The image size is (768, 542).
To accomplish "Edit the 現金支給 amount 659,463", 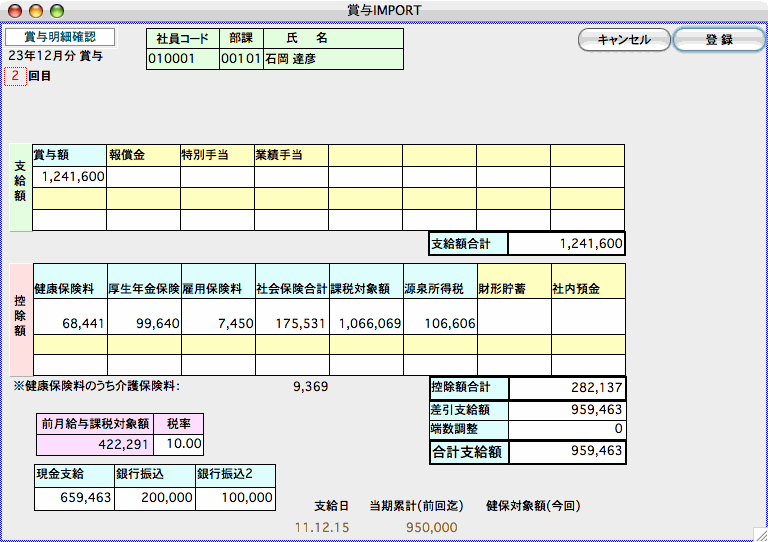I will [x=73, y=497].
